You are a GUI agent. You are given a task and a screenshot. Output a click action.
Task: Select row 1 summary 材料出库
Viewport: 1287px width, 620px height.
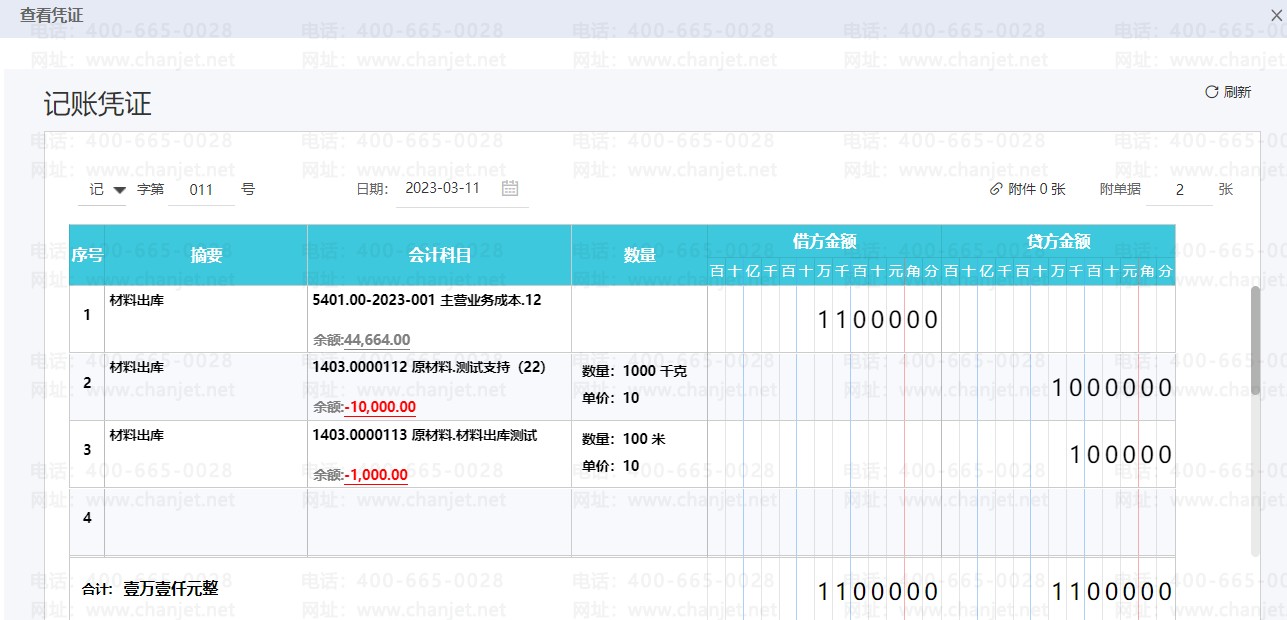click(x=137, y=299)
